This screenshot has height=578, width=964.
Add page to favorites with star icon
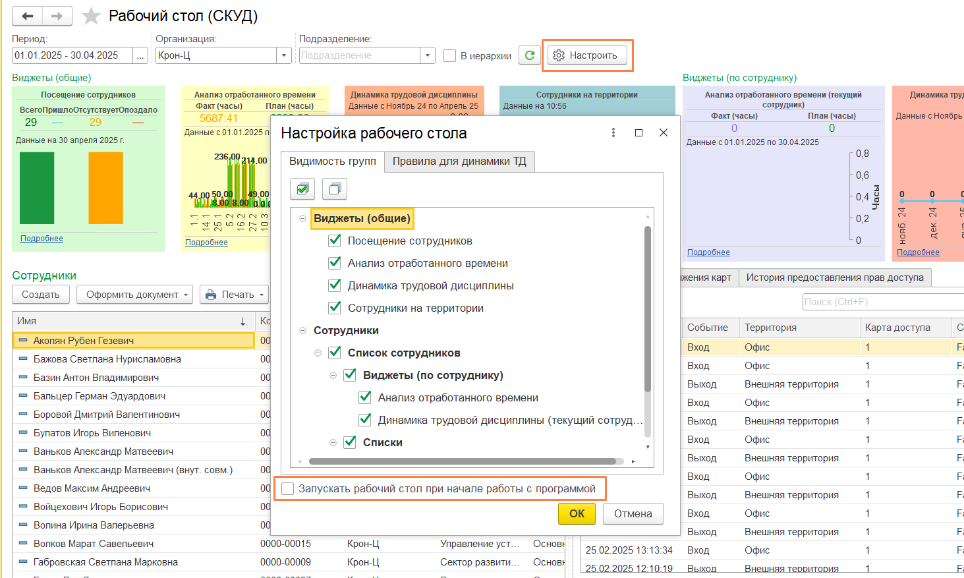[x=91, y=17]
